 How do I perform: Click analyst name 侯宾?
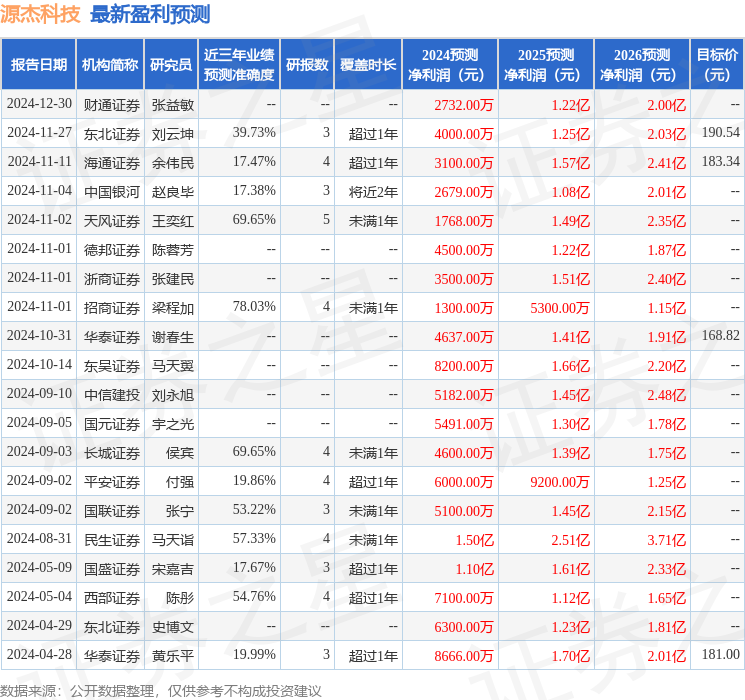coord(180,453)
